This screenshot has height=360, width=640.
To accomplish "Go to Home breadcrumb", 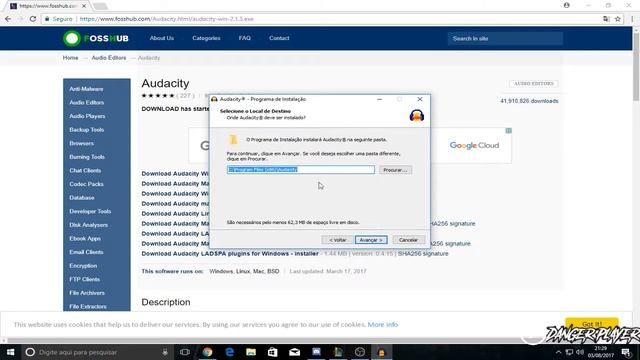I will [x=70, y=58].
